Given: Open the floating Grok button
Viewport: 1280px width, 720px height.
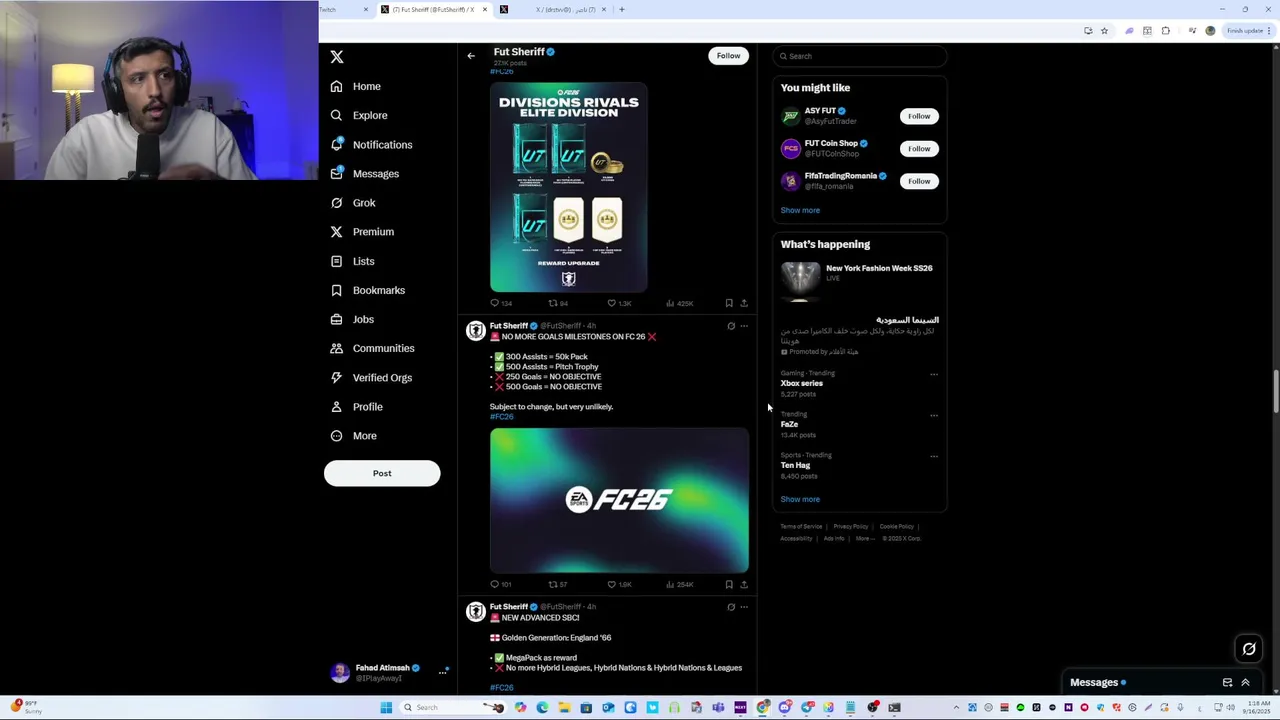Looking at the screenshot, I should click(1249, 649).
